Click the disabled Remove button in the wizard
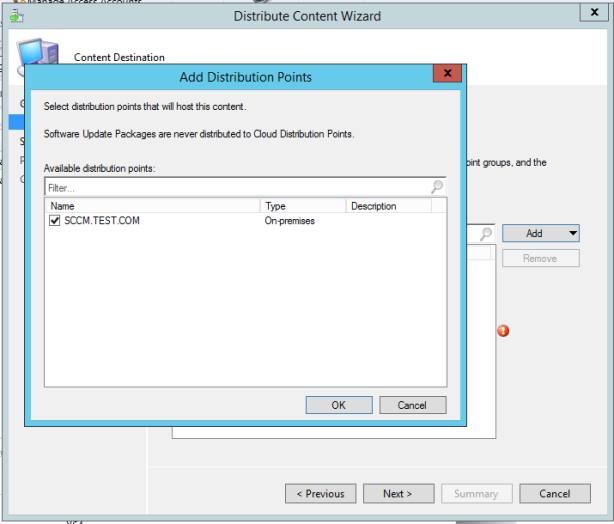 (540, 258)
